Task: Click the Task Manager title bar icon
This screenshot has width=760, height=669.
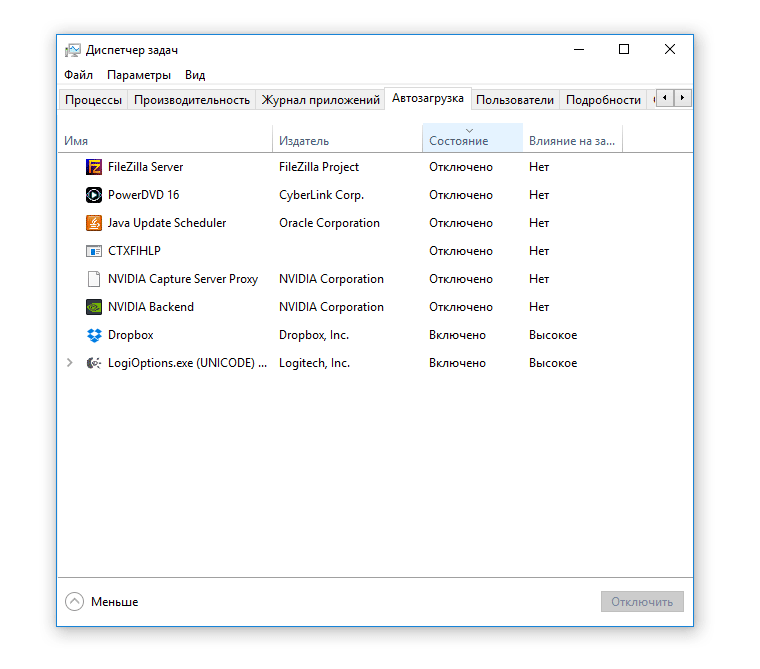Action: [73, 50]
